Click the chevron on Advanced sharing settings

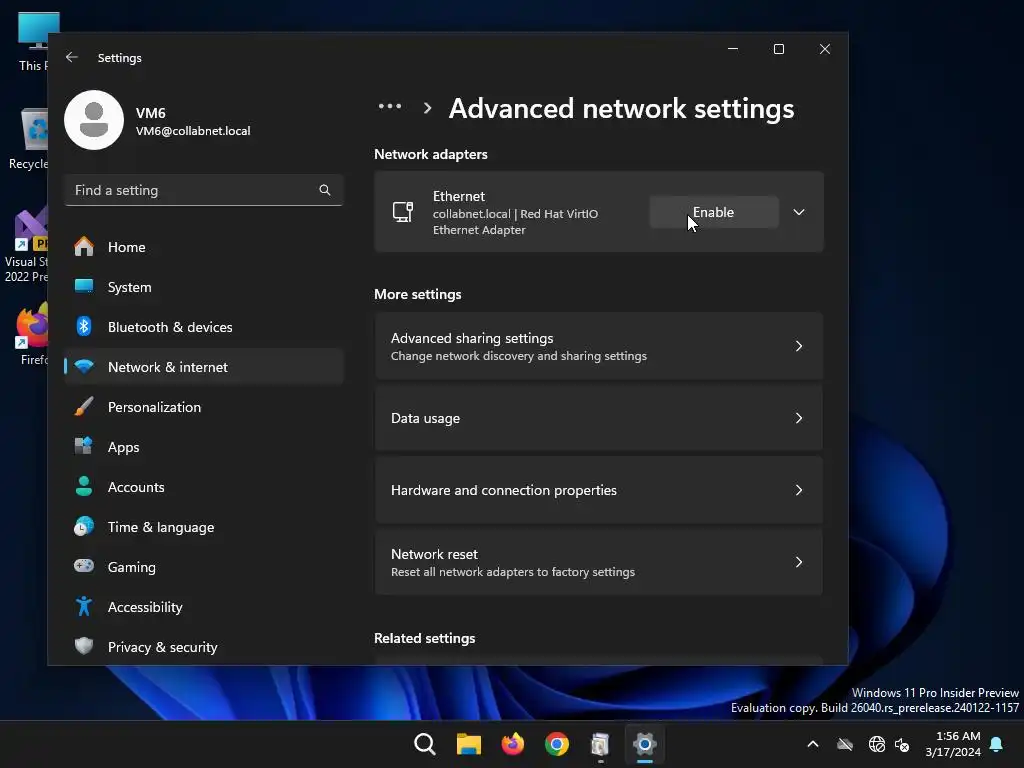pyautogui.click(x=799, y=346)
